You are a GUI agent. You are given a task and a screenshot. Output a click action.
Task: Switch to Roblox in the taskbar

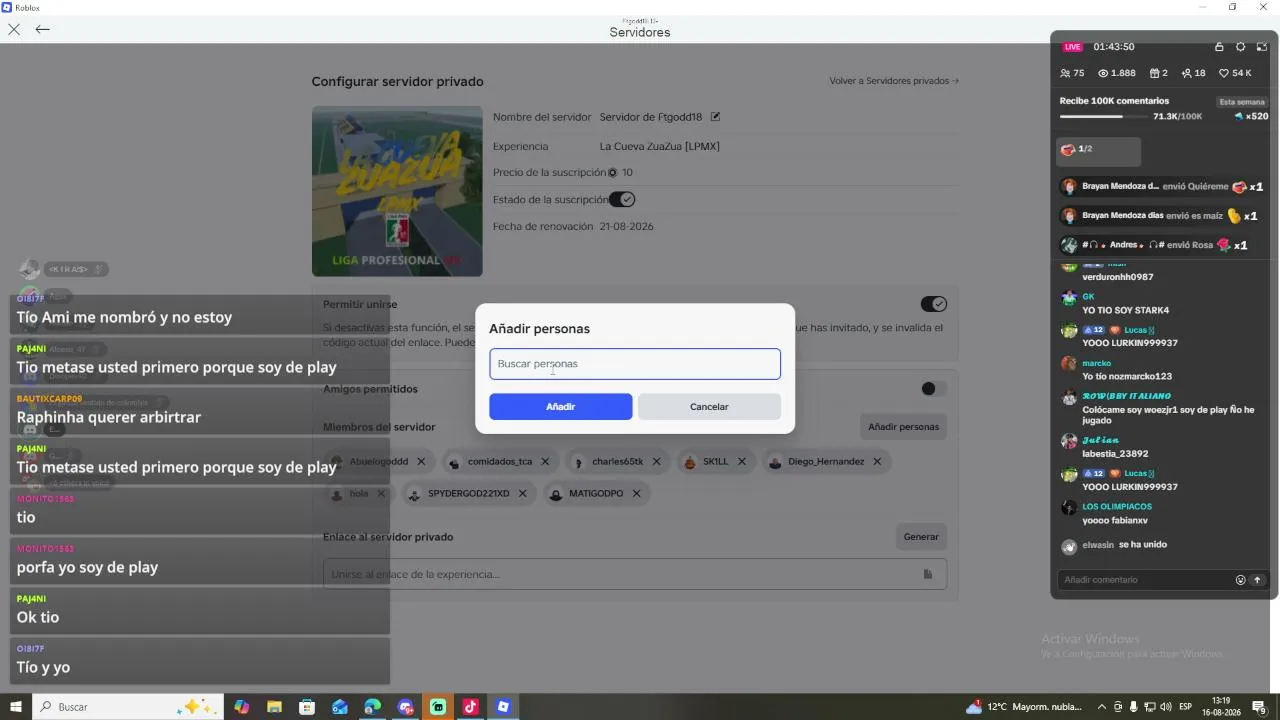click(503, 707)
